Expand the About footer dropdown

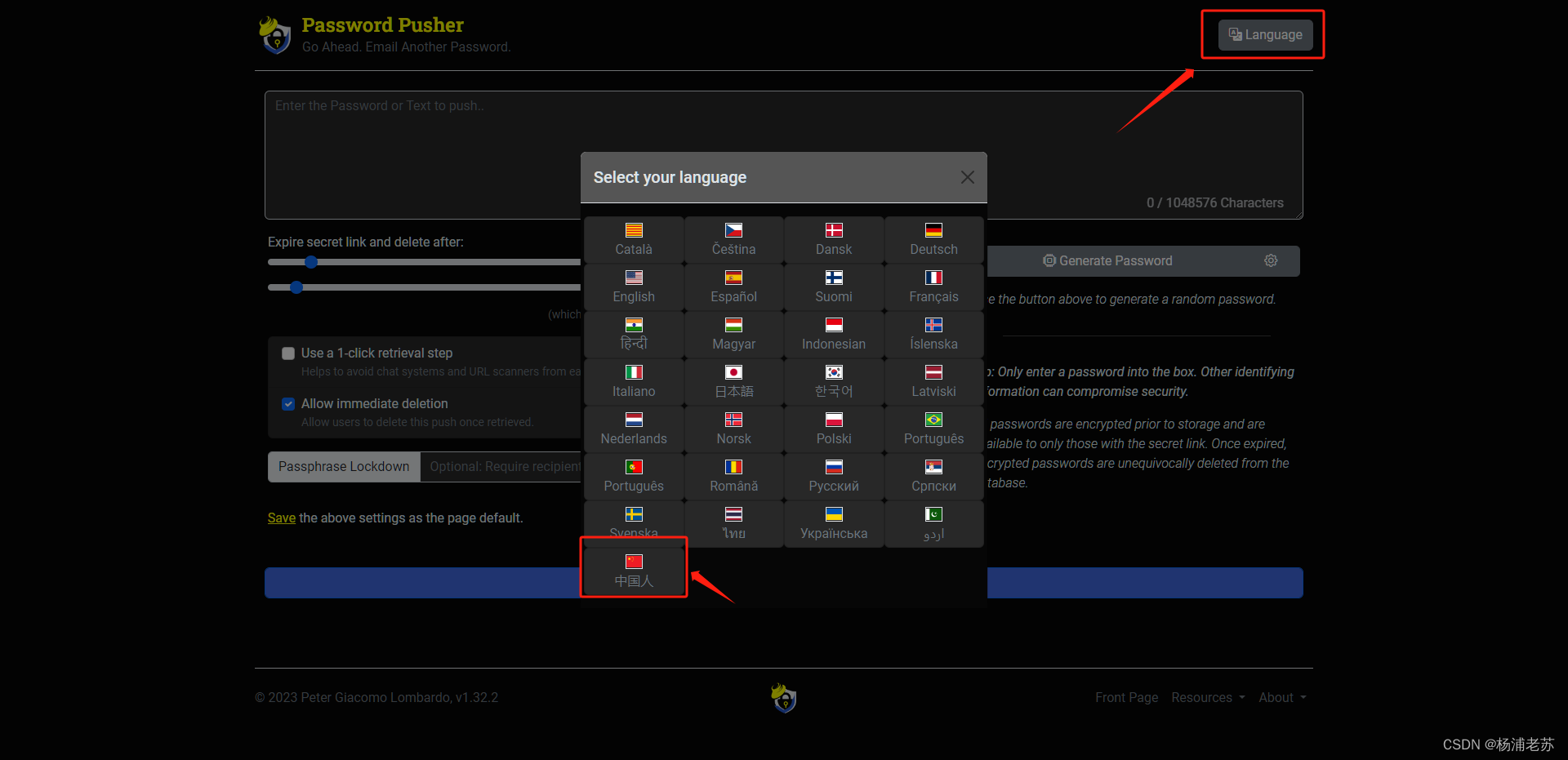[1282, 698]
